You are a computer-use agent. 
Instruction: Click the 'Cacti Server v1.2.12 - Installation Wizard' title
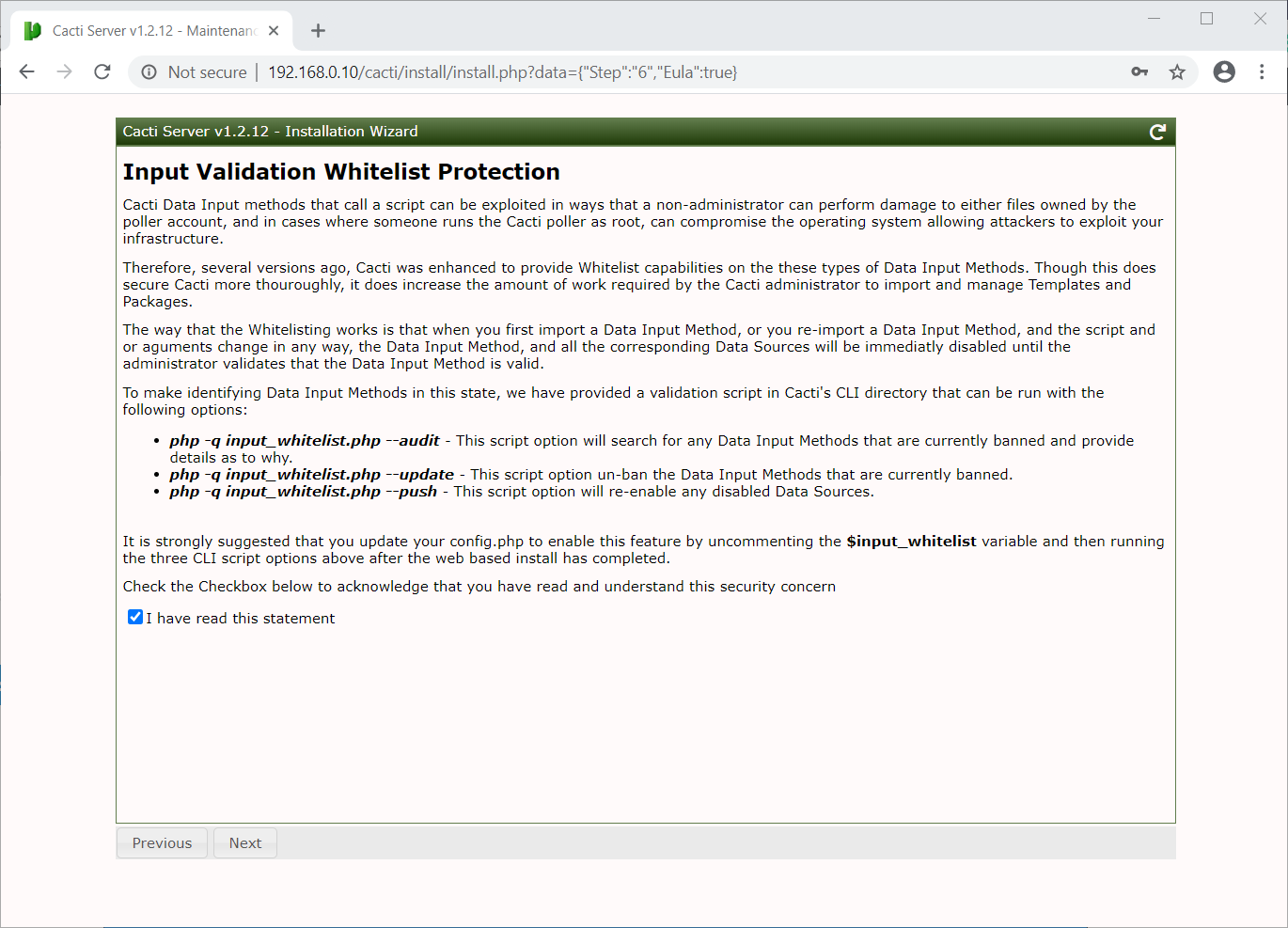pos(270,132)
